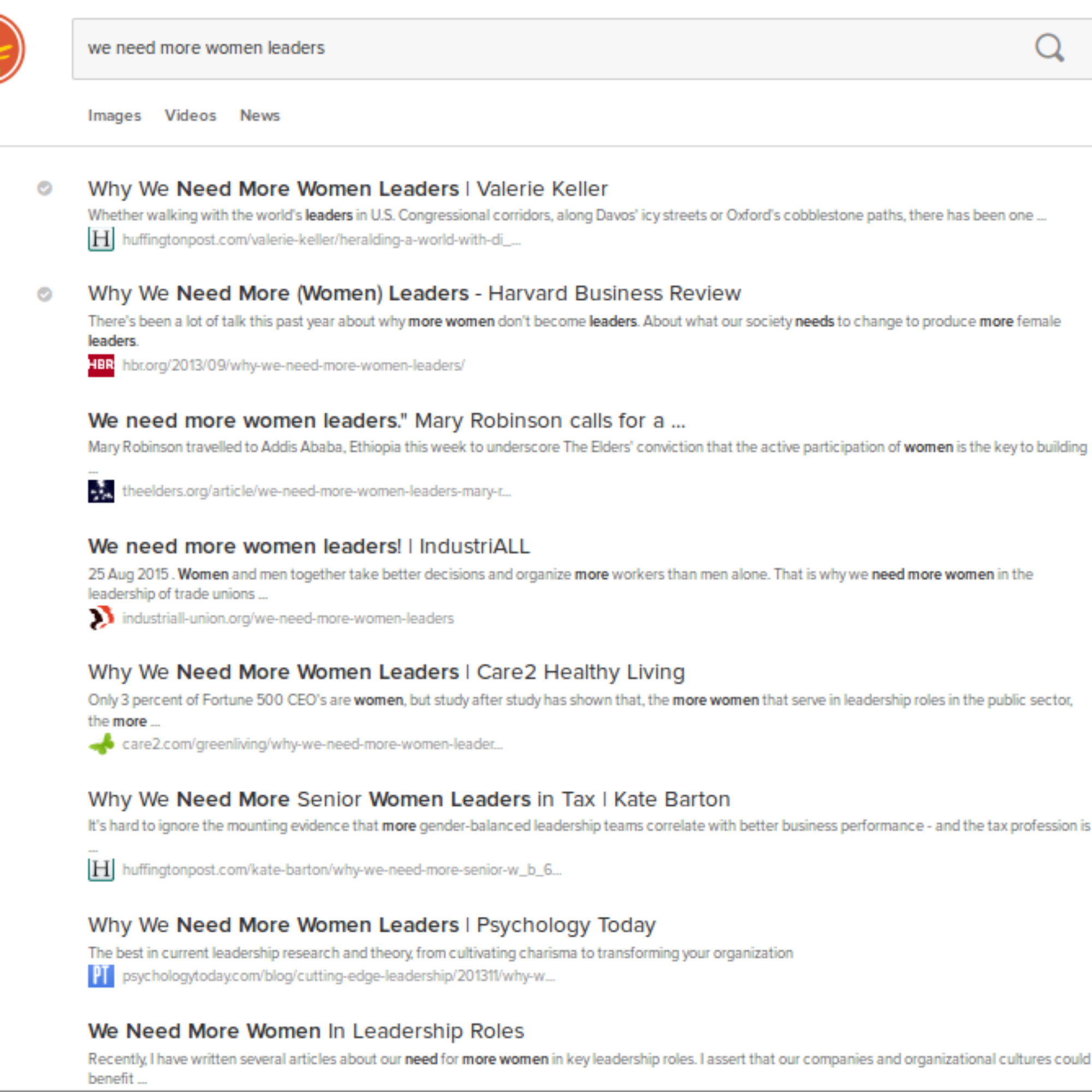Visit the industriall-union.org URL

point(288,619)
